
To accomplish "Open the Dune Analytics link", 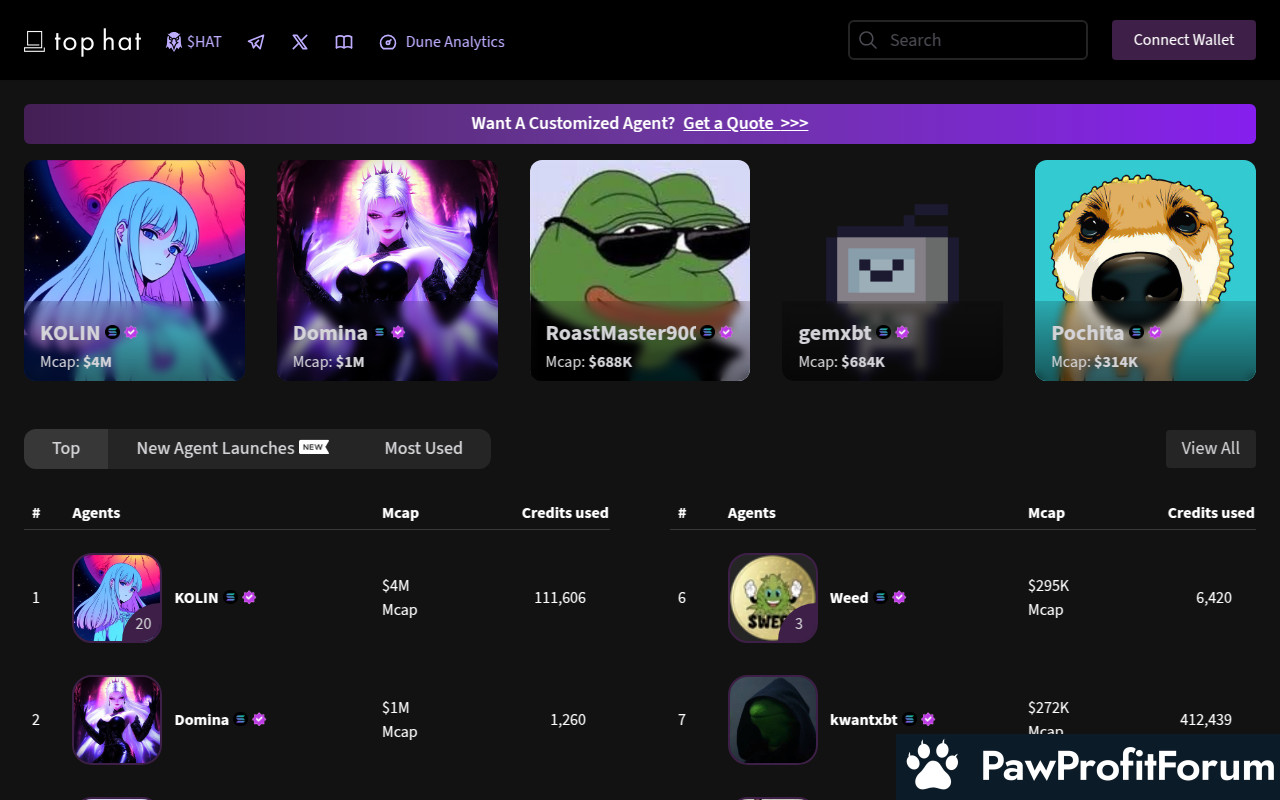I will [442, 42].
